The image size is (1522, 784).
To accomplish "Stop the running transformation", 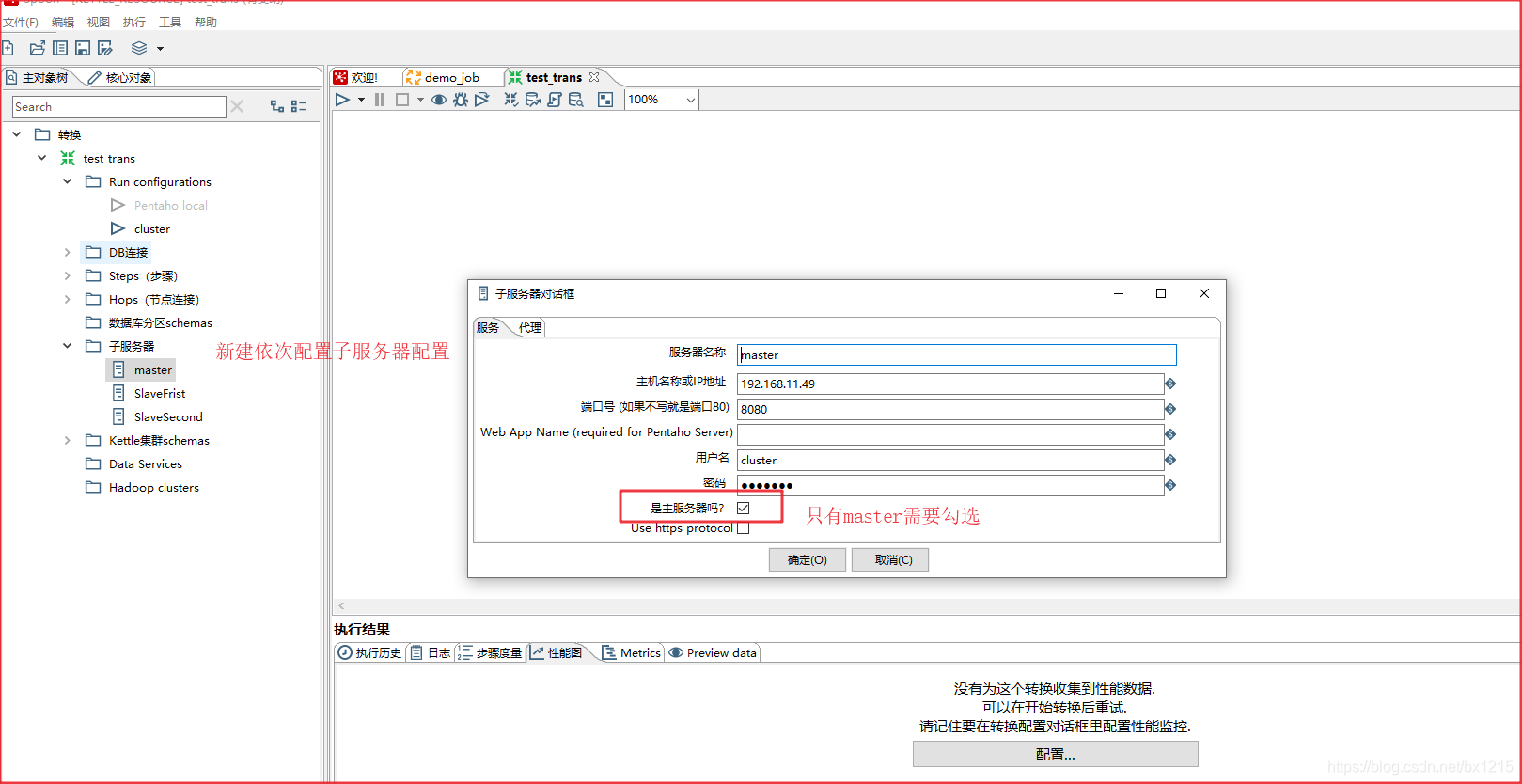I will coord(402,100).
